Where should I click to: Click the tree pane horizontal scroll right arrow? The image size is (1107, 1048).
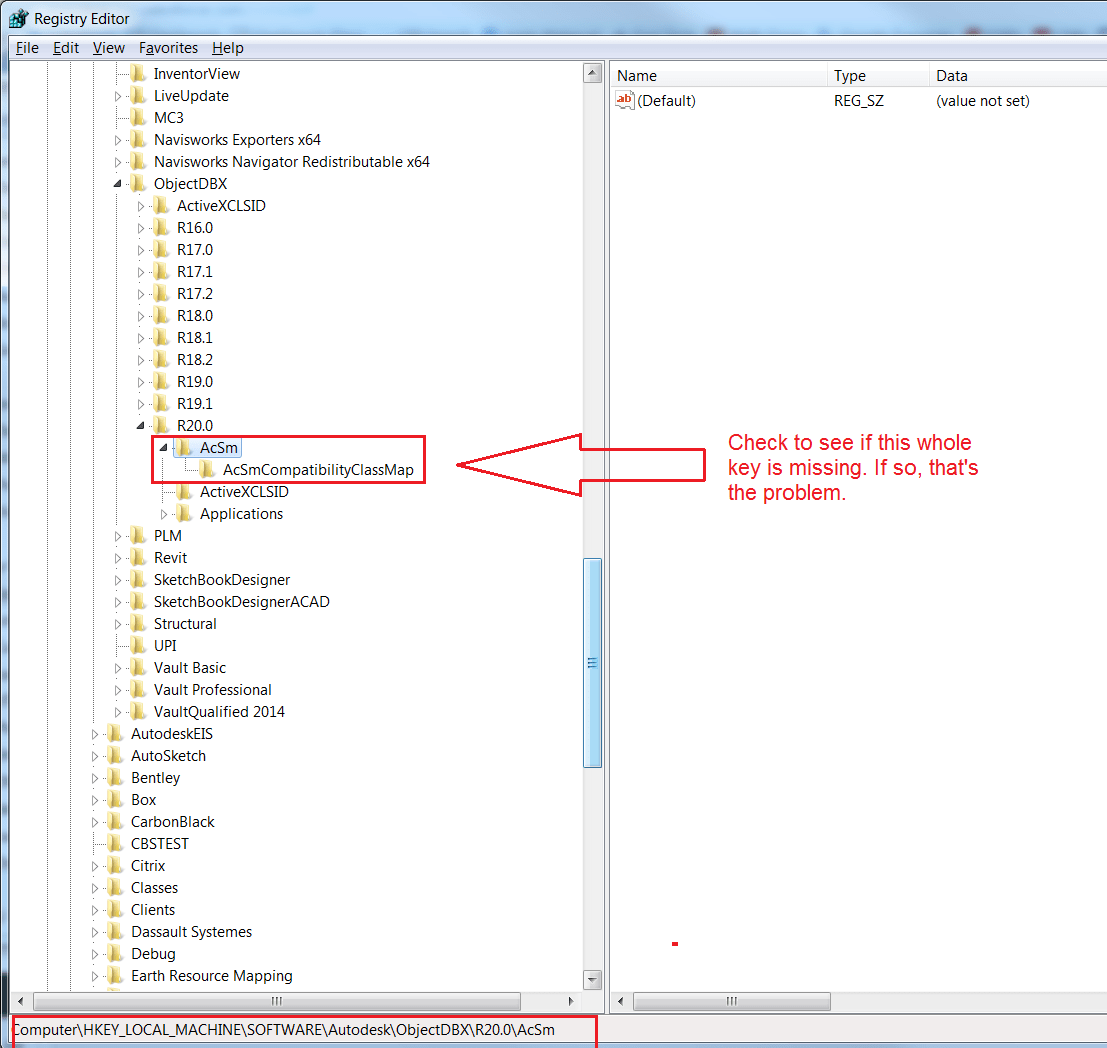click(570, 1001)
